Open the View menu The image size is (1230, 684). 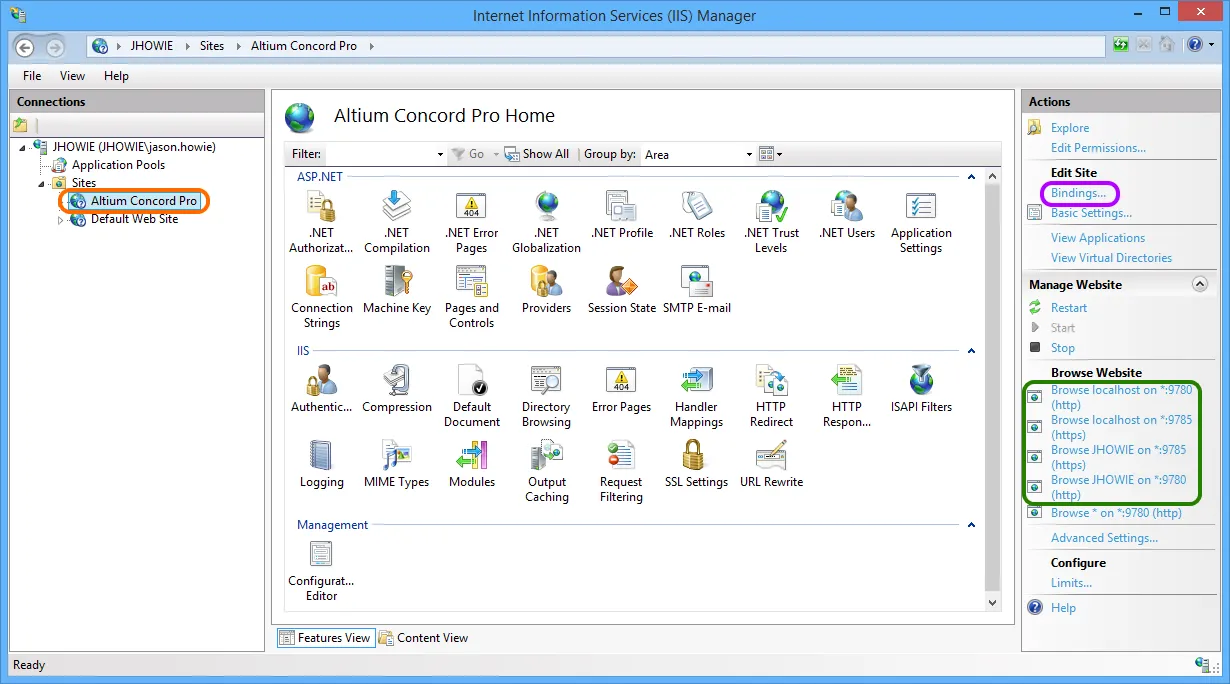point(72,76)
